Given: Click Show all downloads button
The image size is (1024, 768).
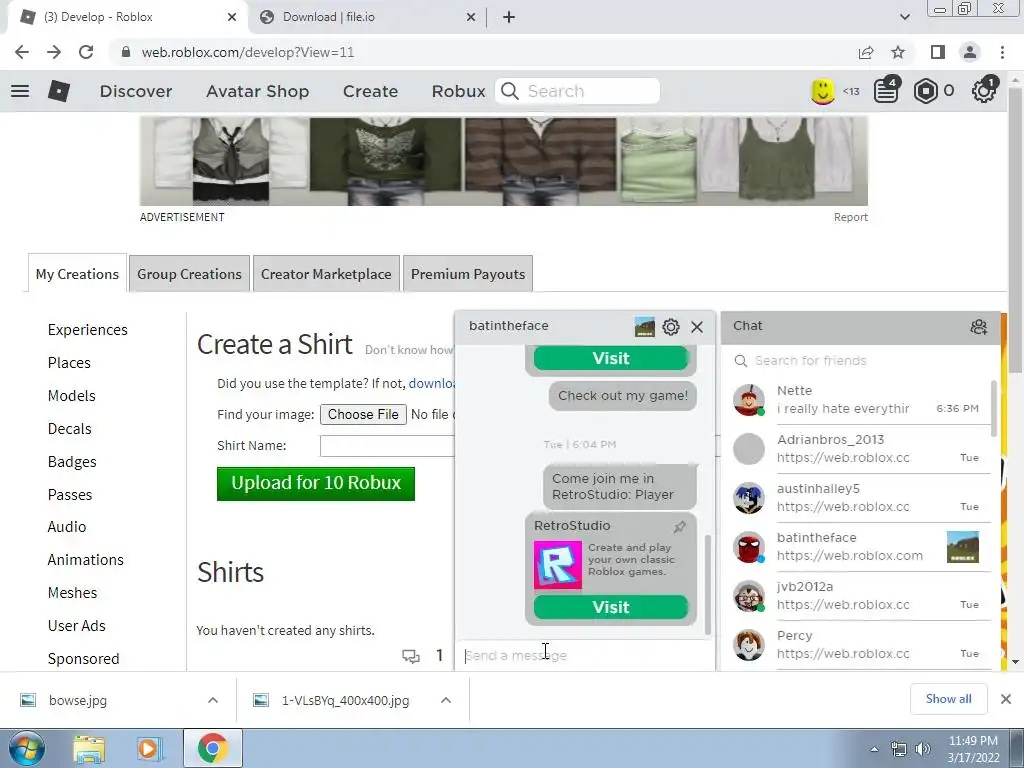Looking at the screenshot, I should tap(948, 699).
